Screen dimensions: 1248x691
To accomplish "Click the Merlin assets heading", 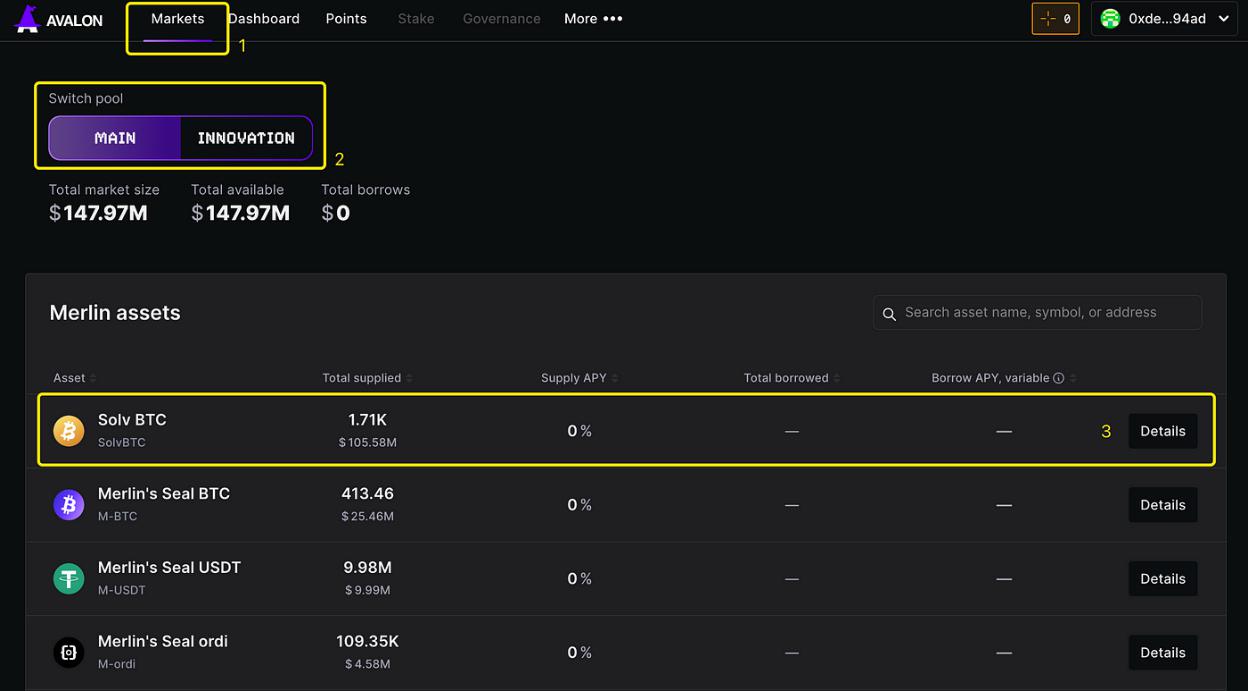I will coord(115,313).
